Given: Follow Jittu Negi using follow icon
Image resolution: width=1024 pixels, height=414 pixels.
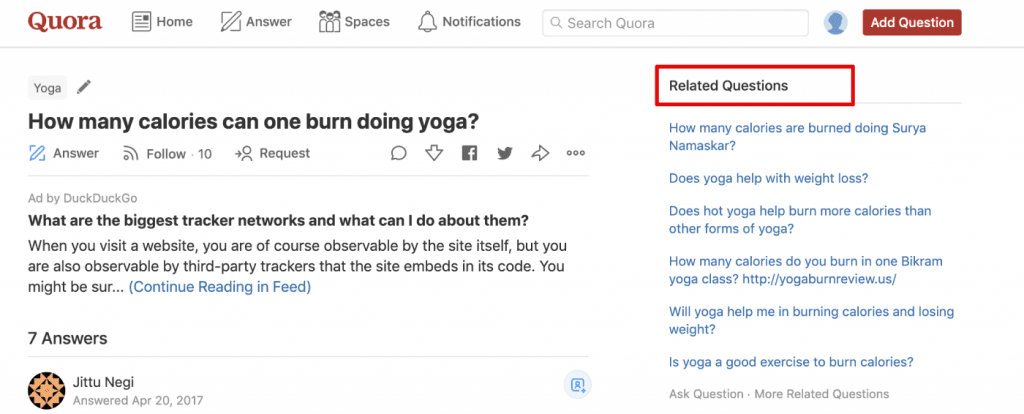Looking at the screenshot, I should point(577,385).
